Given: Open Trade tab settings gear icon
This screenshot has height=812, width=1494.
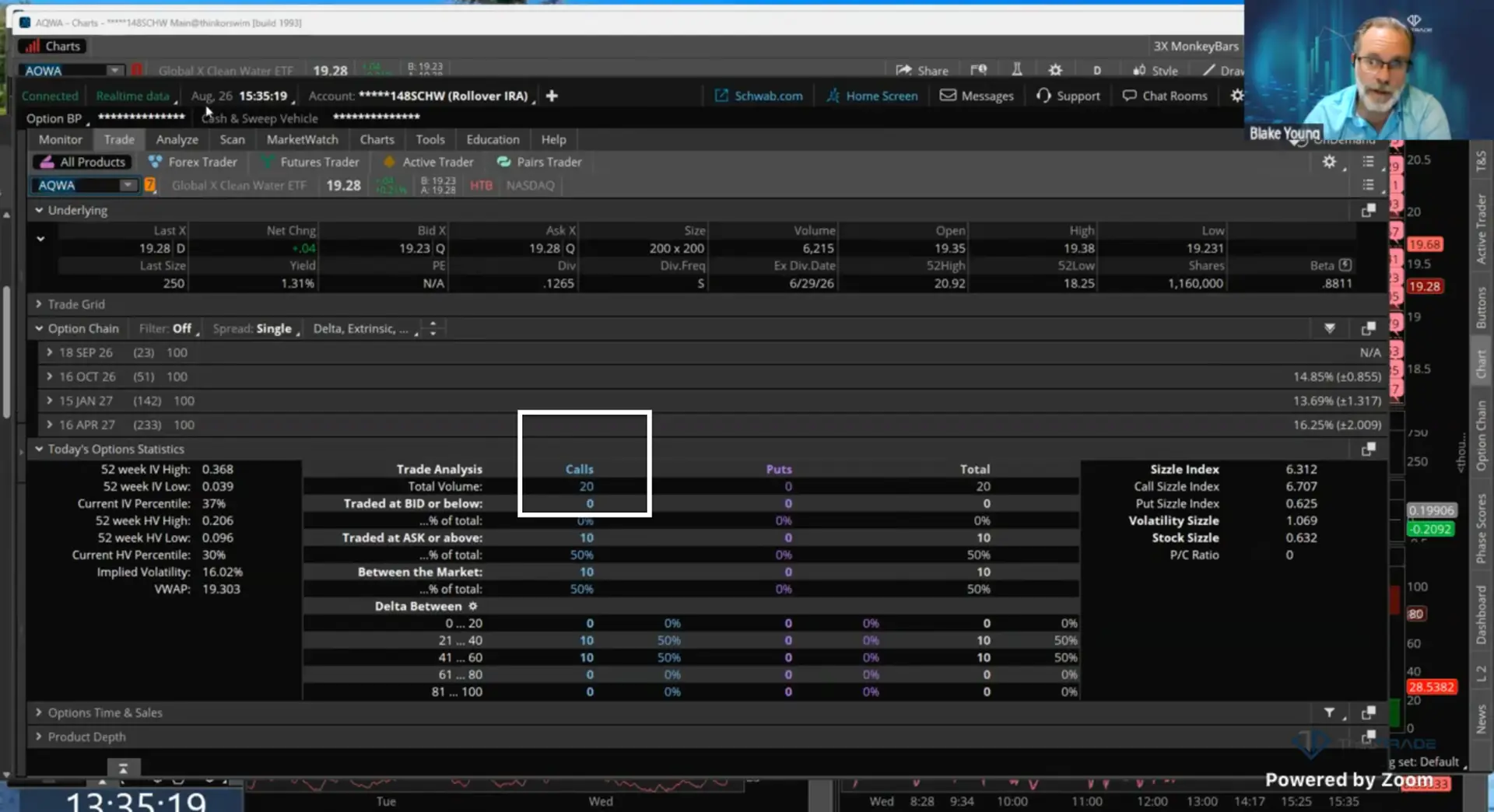Looking at the screenshot, I should pos(1329,162).
